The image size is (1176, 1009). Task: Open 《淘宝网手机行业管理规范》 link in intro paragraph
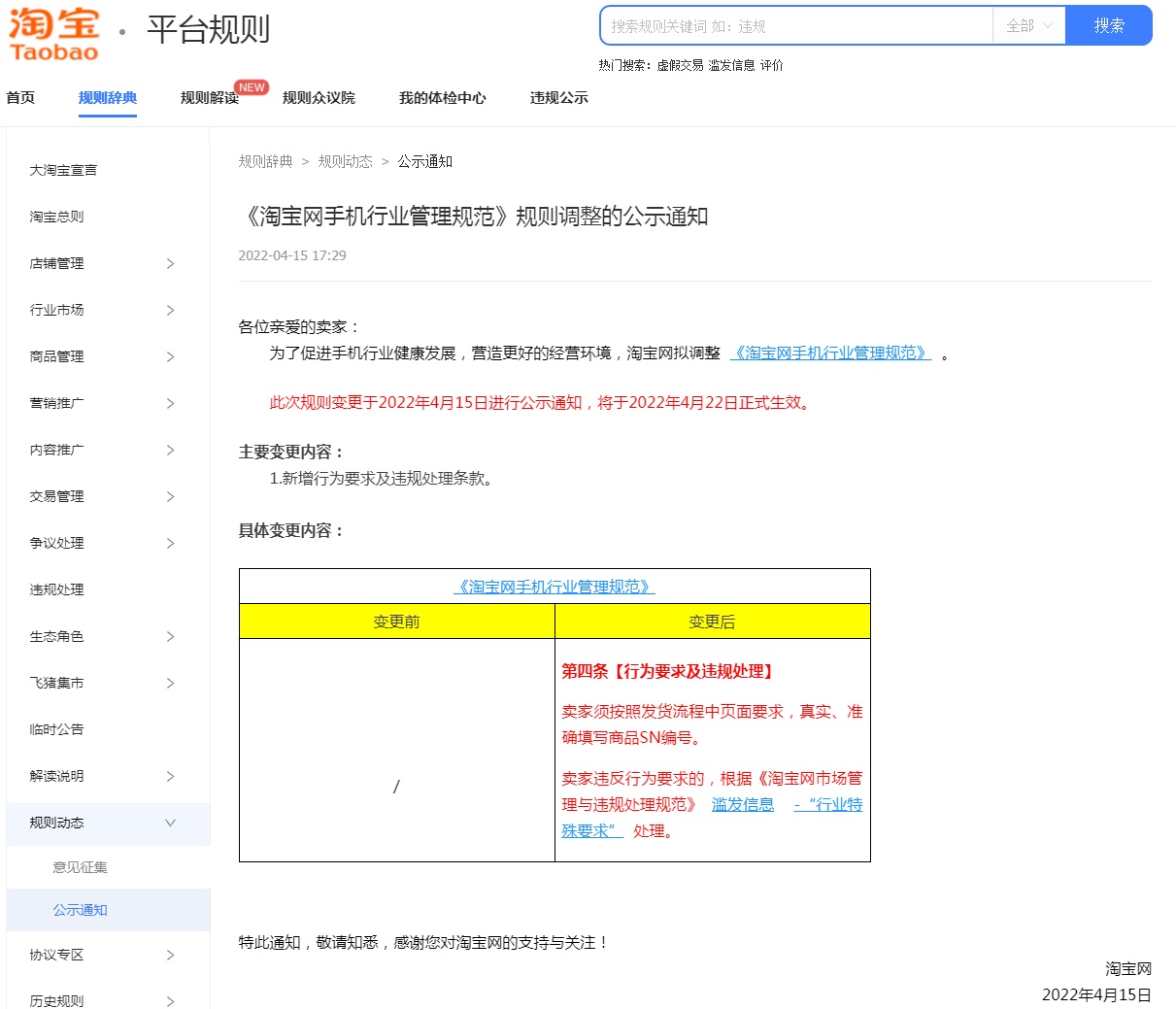point(830,353)
